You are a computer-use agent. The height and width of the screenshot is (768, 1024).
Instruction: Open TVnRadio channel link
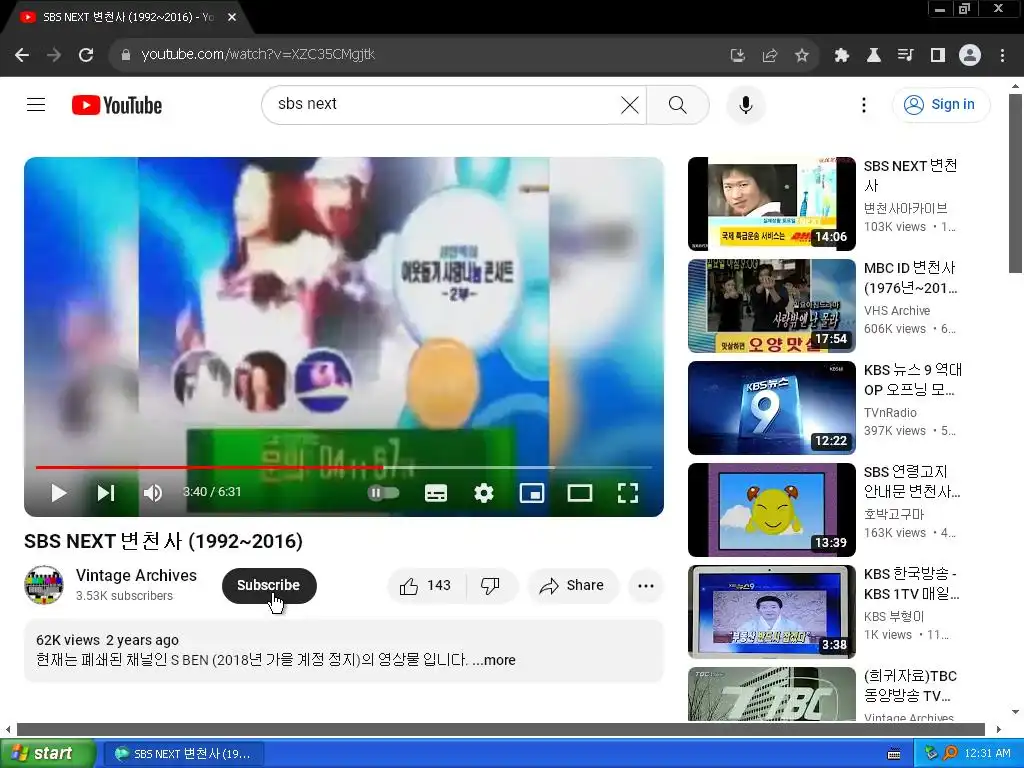(890, 413)
